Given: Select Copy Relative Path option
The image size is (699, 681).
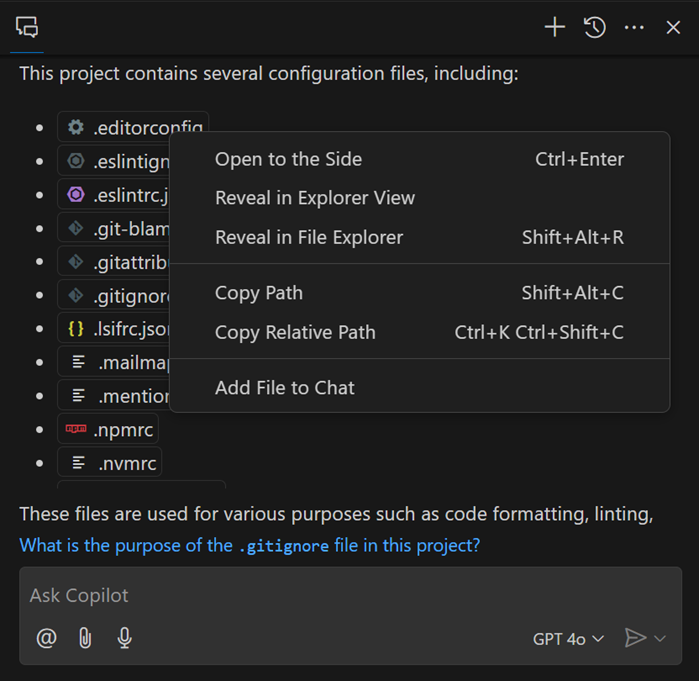Looking at the screenshot, I should pyautogui.click(x=295, y=332).
